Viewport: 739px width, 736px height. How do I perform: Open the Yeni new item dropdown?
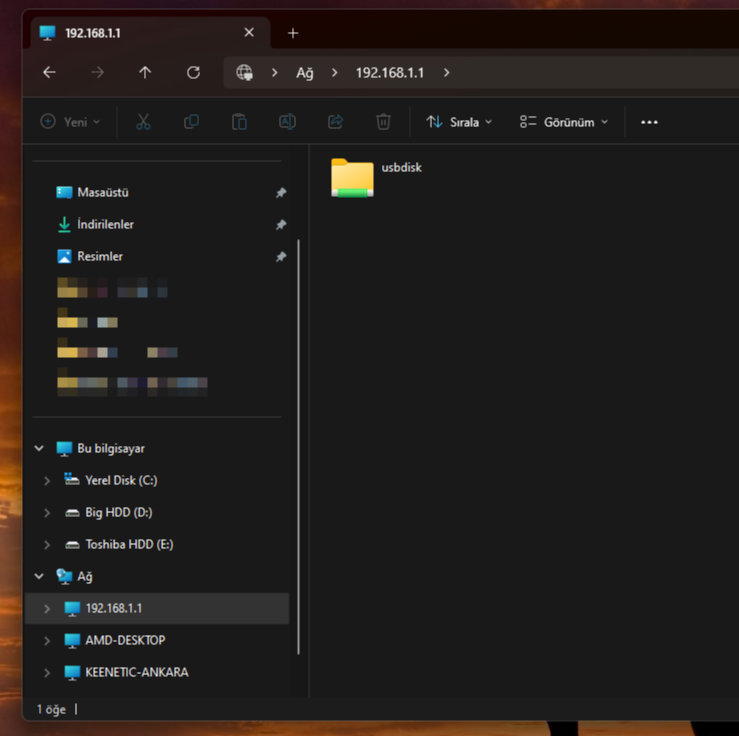pos(71,122)
